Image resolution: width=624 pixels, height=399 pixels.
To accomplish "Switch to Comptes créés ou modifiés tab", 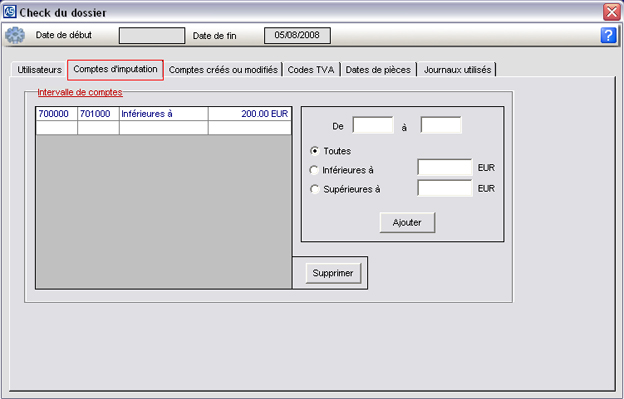I will pos(223,70).
